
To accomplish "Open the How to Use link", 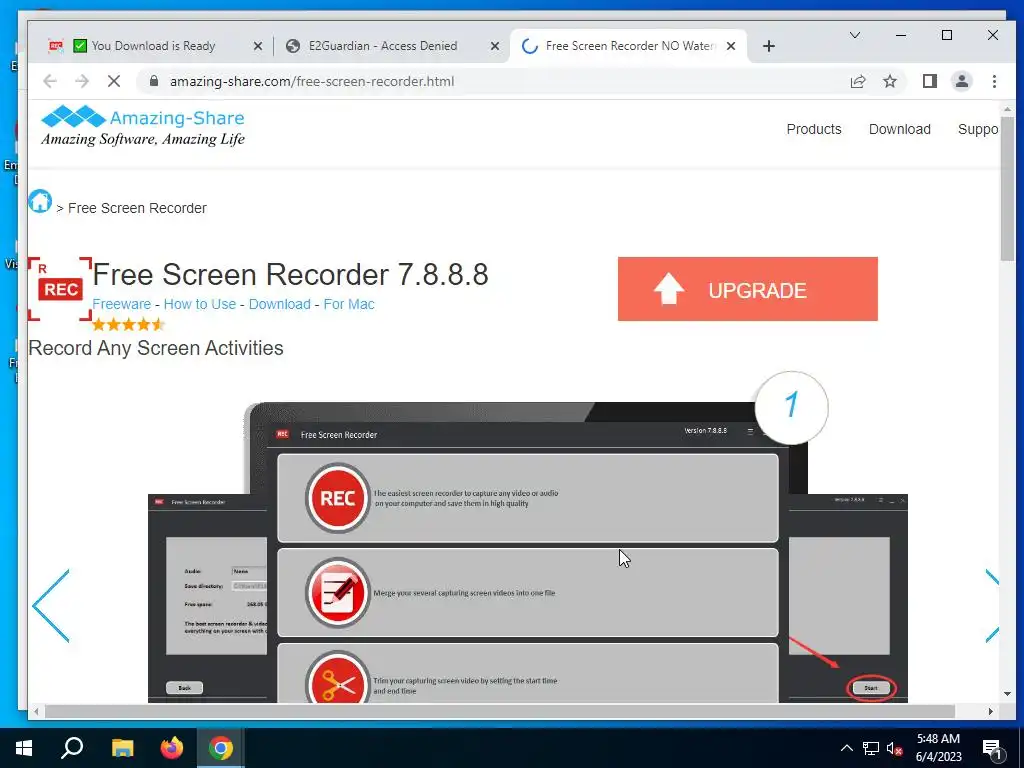I will pyautogui.click(x=200, y=304).
